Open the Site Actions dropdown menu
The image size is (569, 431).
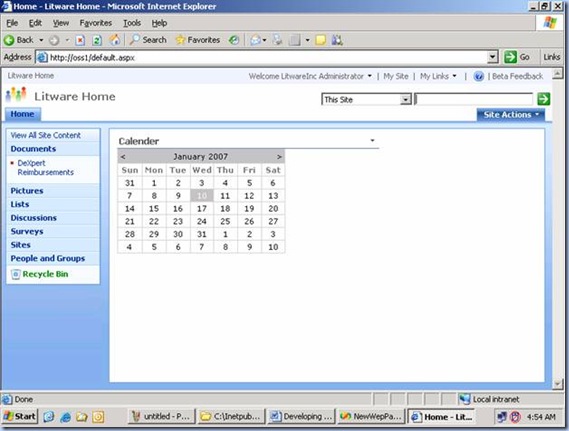point(510,115)
